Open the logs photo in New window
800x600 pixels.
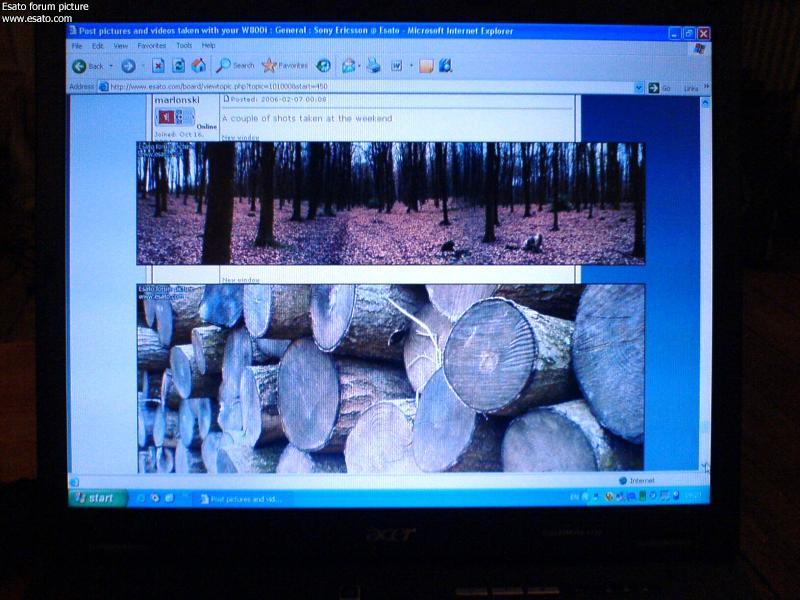[240, 280]
